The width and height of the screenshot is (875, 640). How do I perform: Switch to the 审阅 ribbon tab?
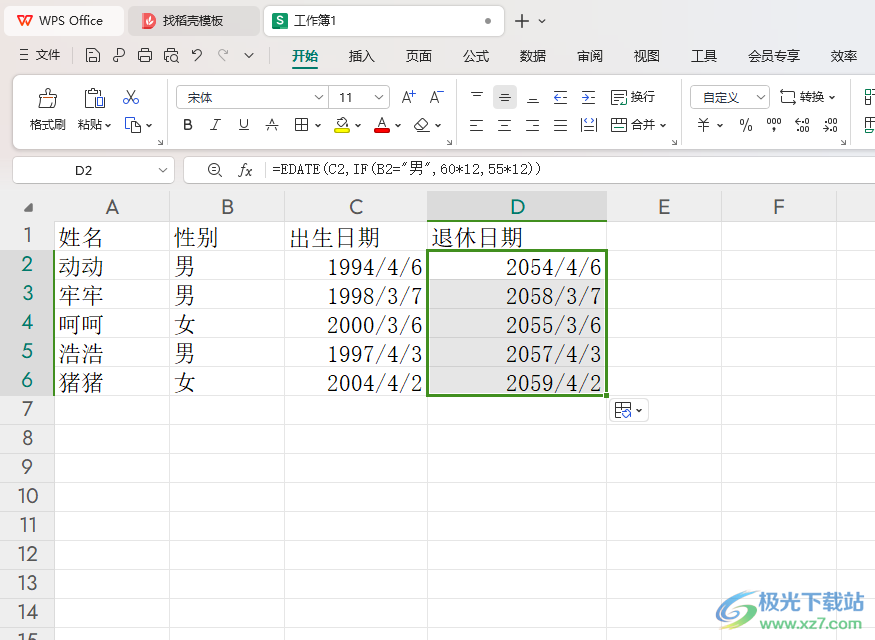[590, 56]
